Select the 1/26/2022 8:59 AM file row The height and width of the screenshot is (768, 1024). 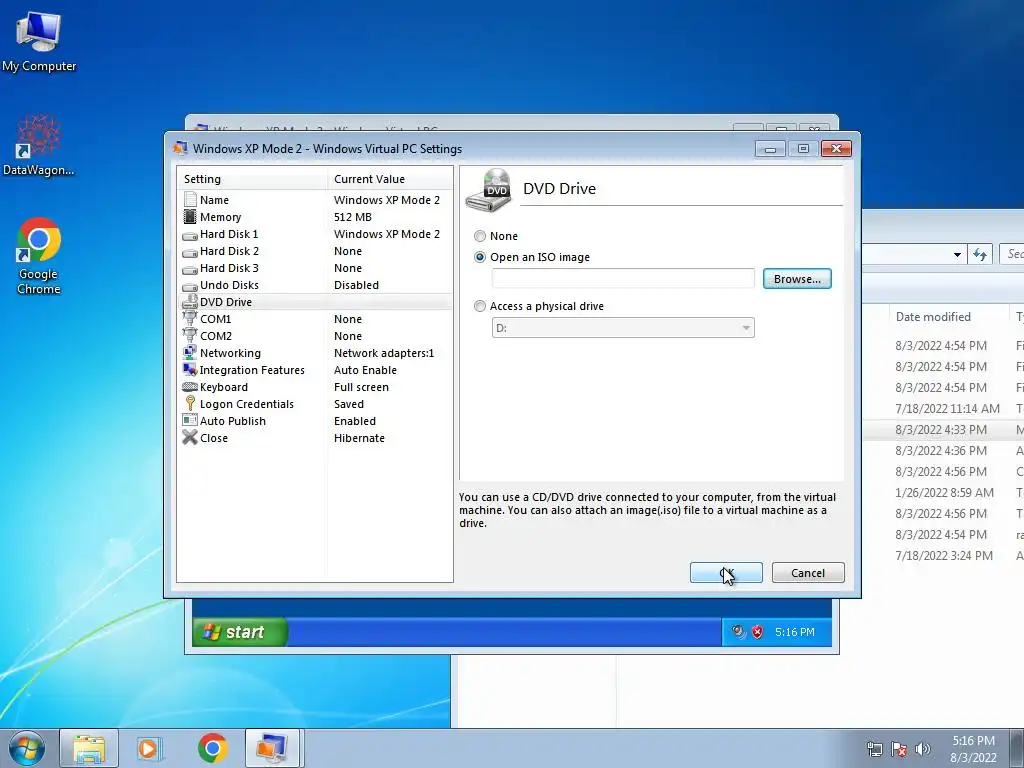pyautogui.click(x=944, y=492)
